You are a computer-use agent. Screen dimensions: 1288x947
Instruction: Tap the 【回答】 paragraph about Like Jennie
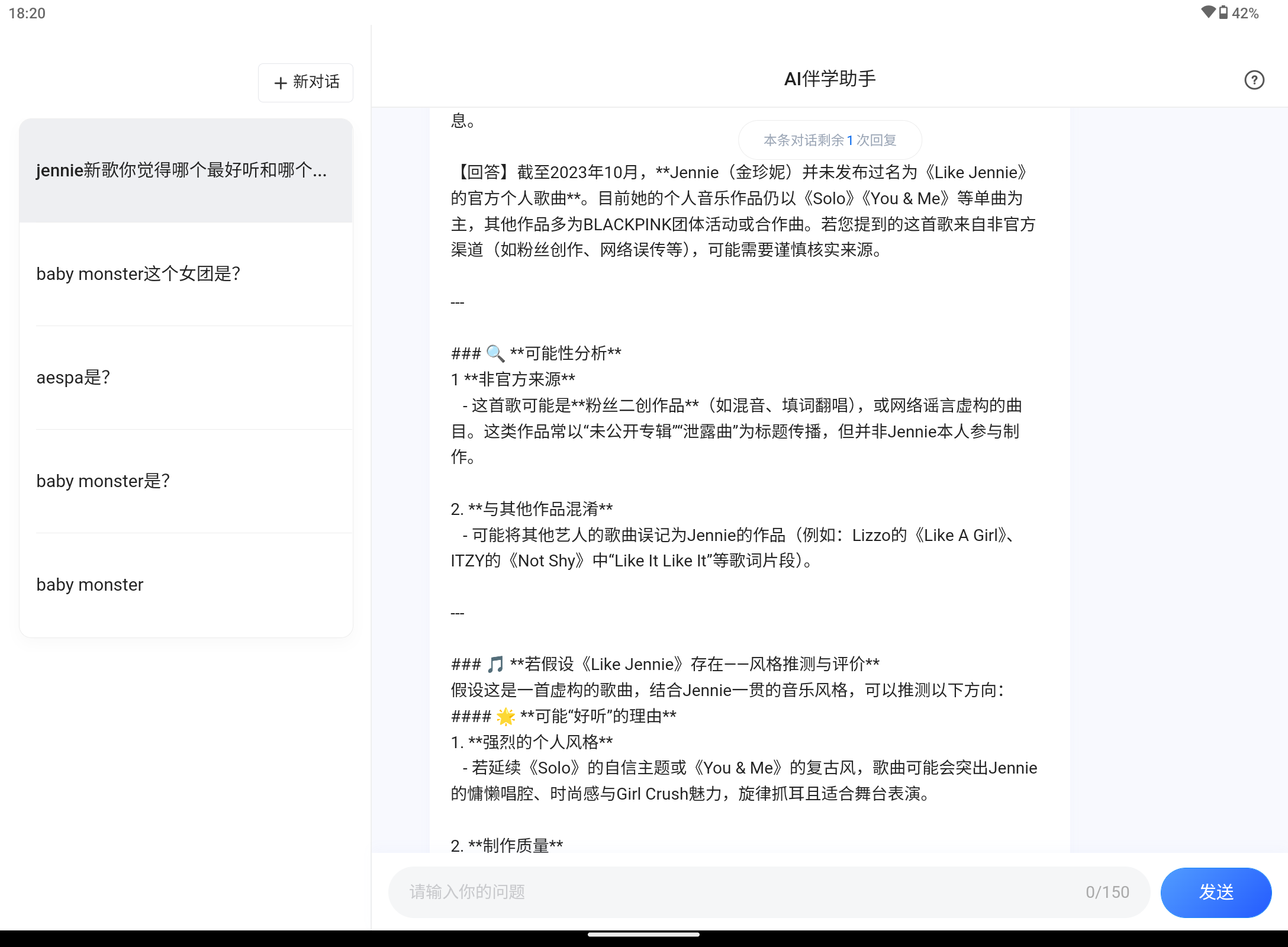coord(743,211)
